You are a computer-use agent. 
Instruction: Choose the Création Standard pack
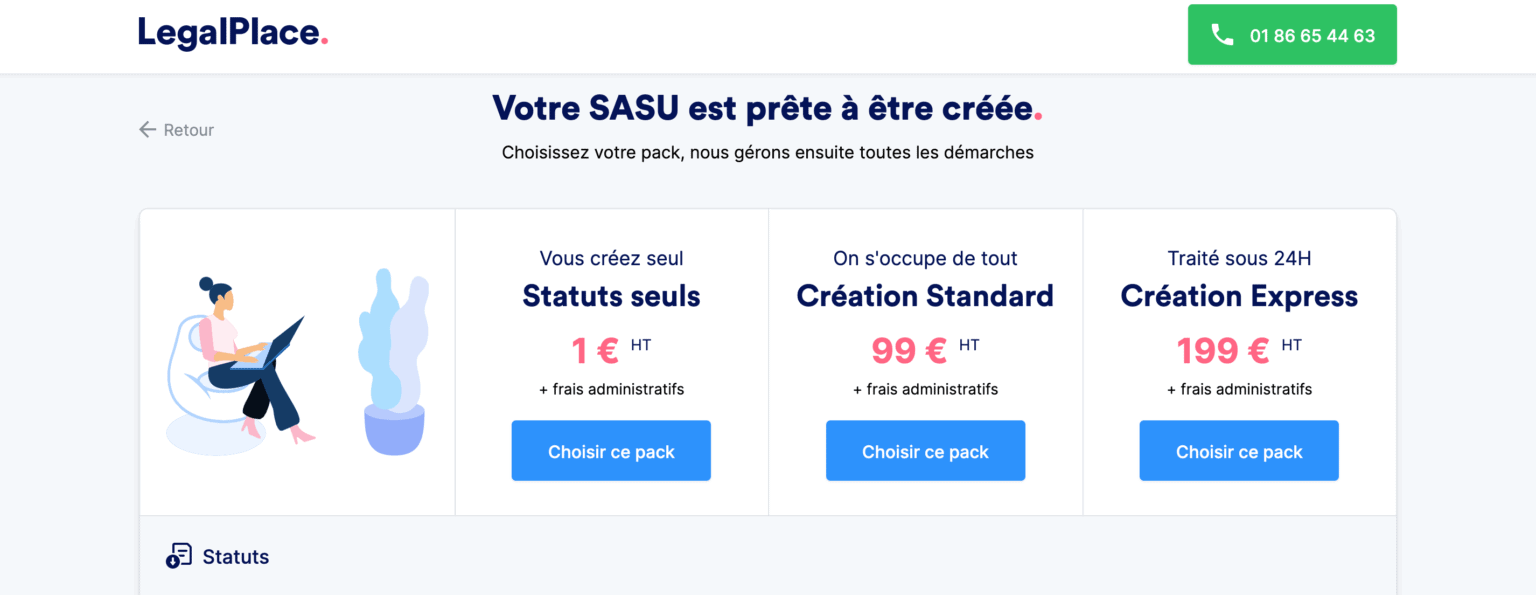click(x=925, y=450)
